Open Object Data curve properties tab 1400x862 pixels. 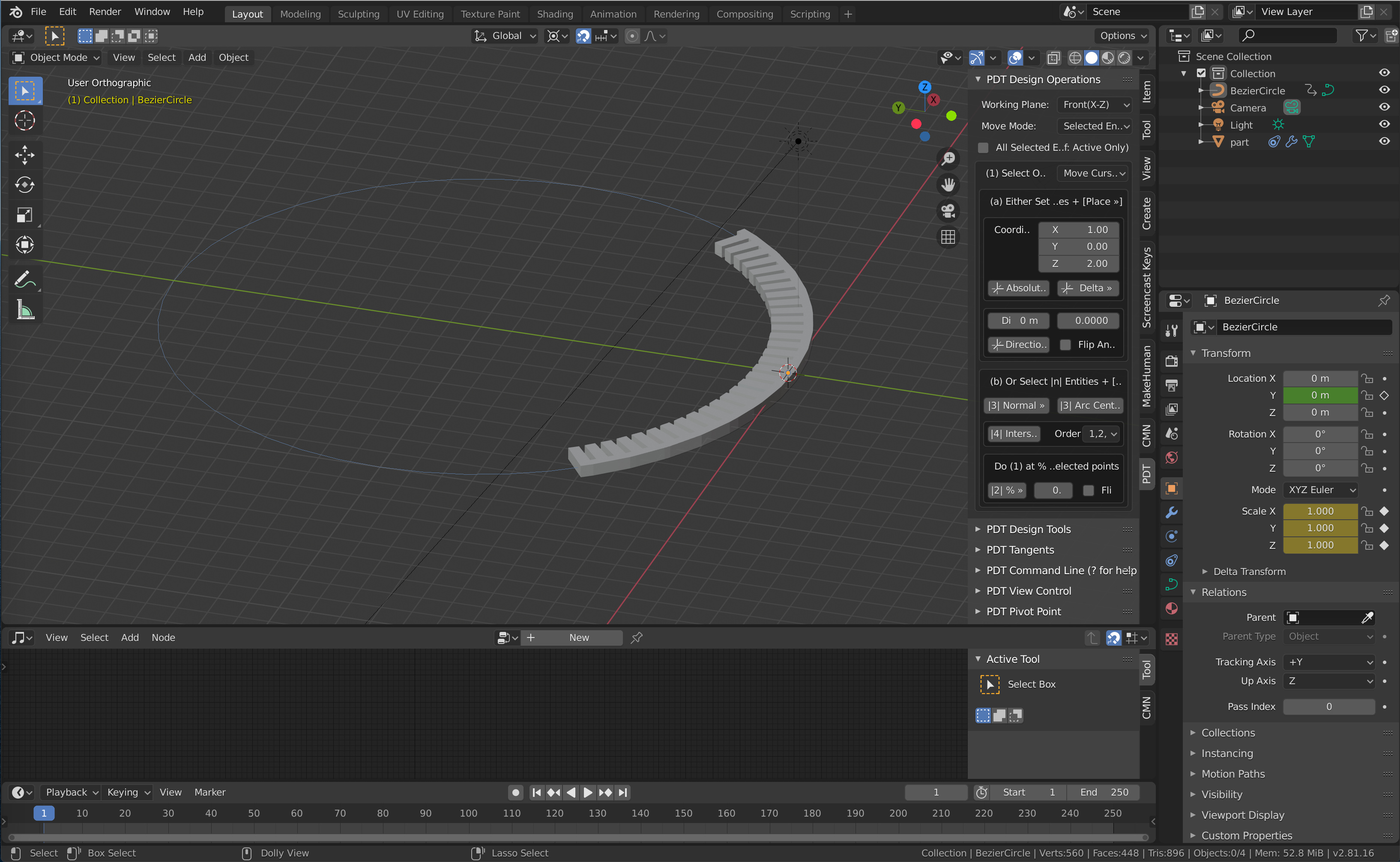[1171, 584]
